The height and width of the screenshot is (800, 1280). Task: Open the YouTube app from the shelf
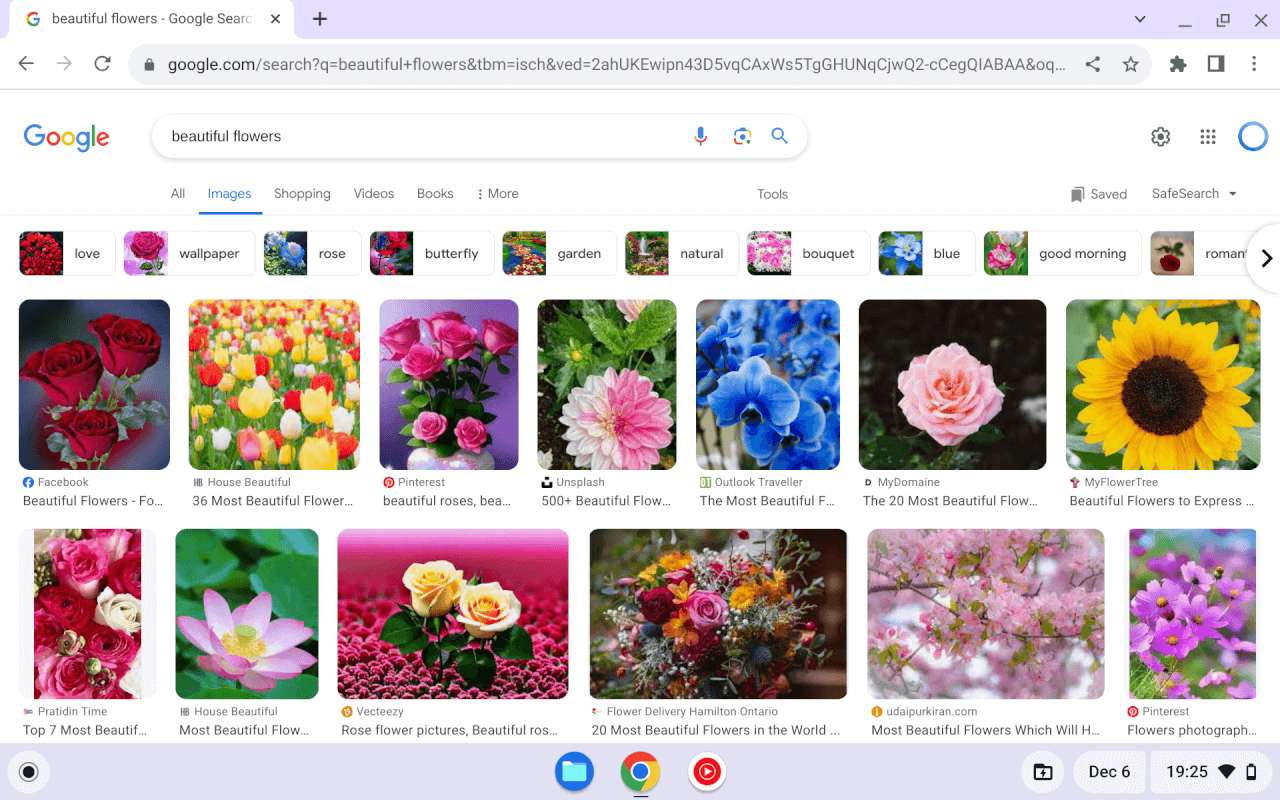pyautogui.click(x=707, y=771)
